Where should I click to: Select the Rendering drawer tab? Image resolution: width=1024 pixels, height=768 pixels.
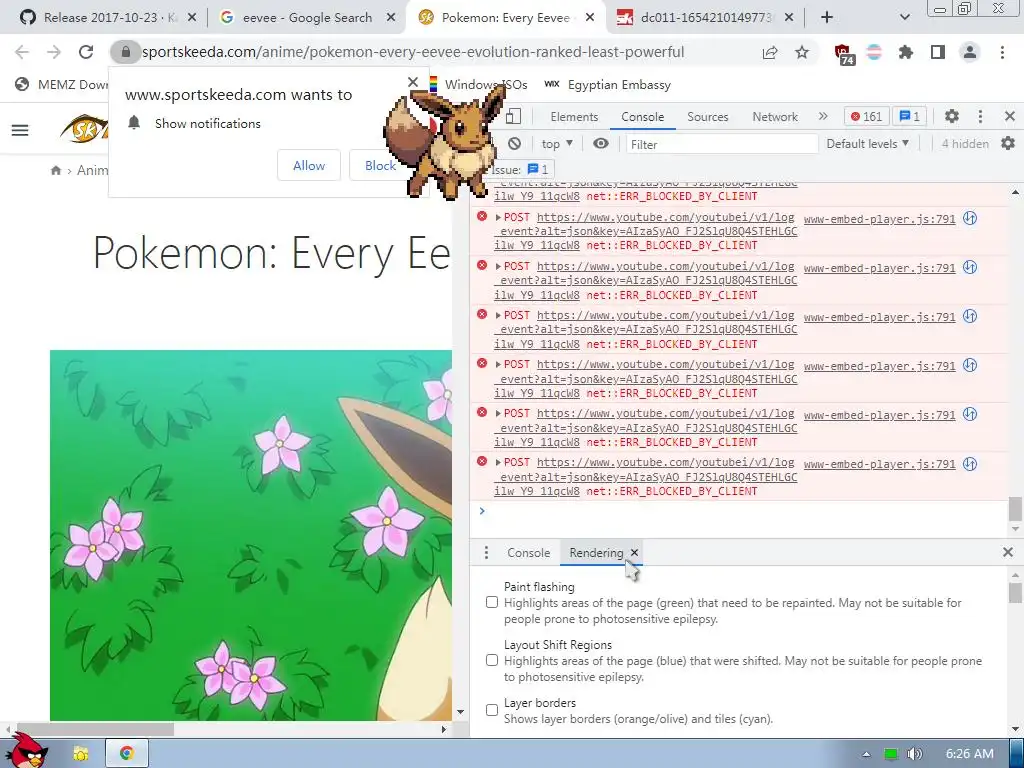[x=596, y=552]
